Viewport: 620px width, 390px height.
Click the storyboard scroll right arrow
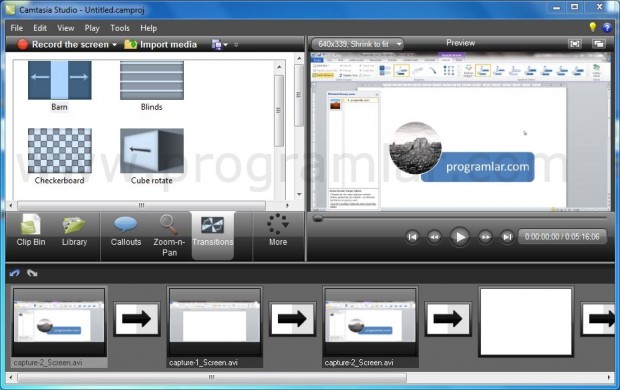coord(609,378)
